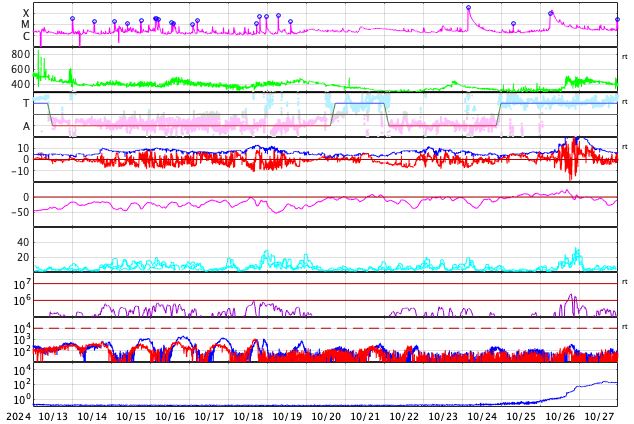Click the −50 tick label on magenta plot
The image size is (634, 424).
pos(20,212)
